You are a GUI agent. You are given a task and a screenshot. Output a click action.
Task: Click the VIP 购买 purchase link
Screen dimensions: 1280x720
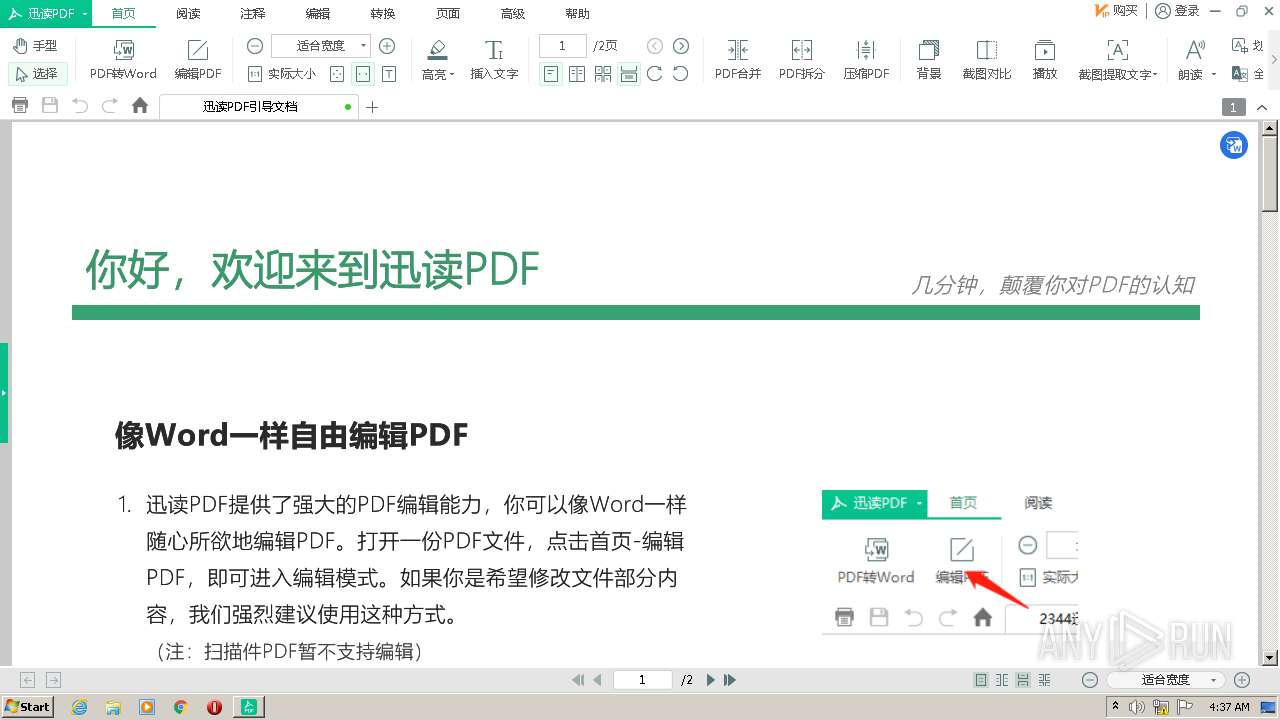(x=1117, y=11)
